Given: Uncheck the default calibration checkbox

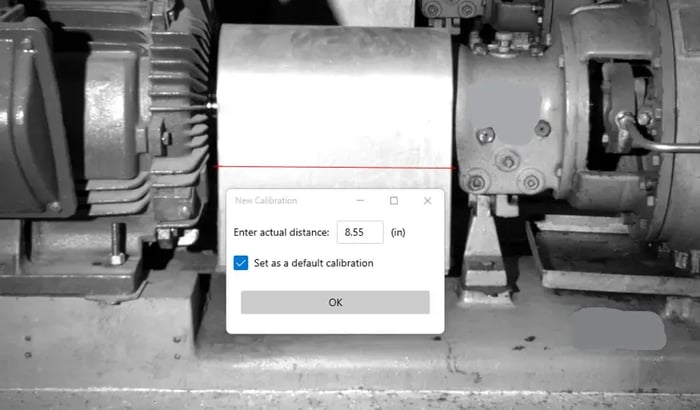Looking at the screenshot, I should [x=240, y=263].
